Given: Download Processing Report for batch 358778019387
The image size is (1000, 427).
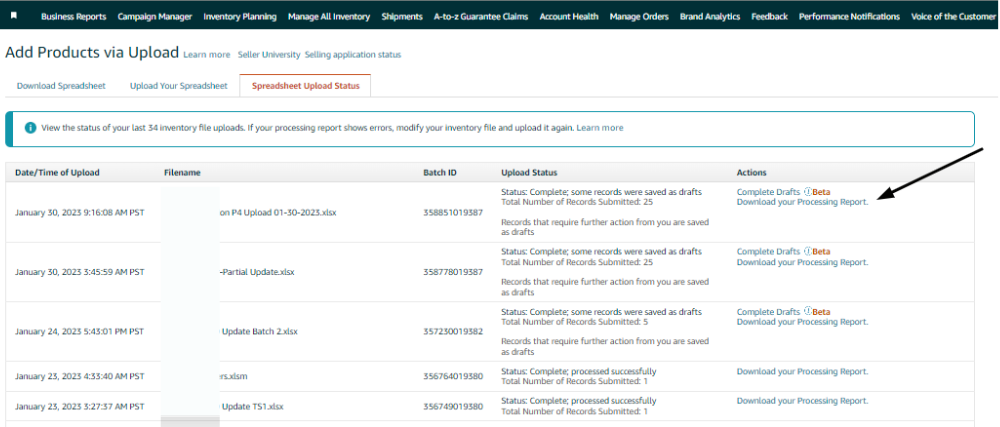Looking at the screenshot, I should (x=802, y=262).
